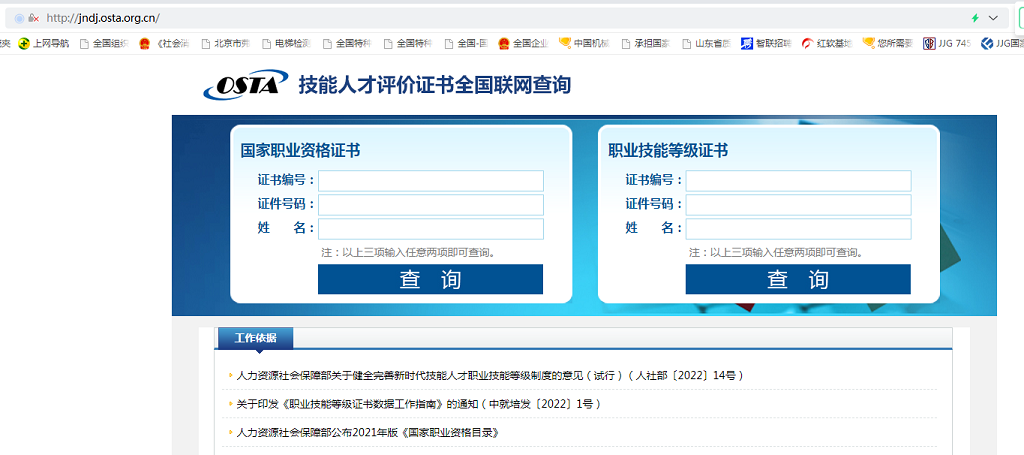
Task: Click the insecure connection lock icon
Action: coord(33,18)
